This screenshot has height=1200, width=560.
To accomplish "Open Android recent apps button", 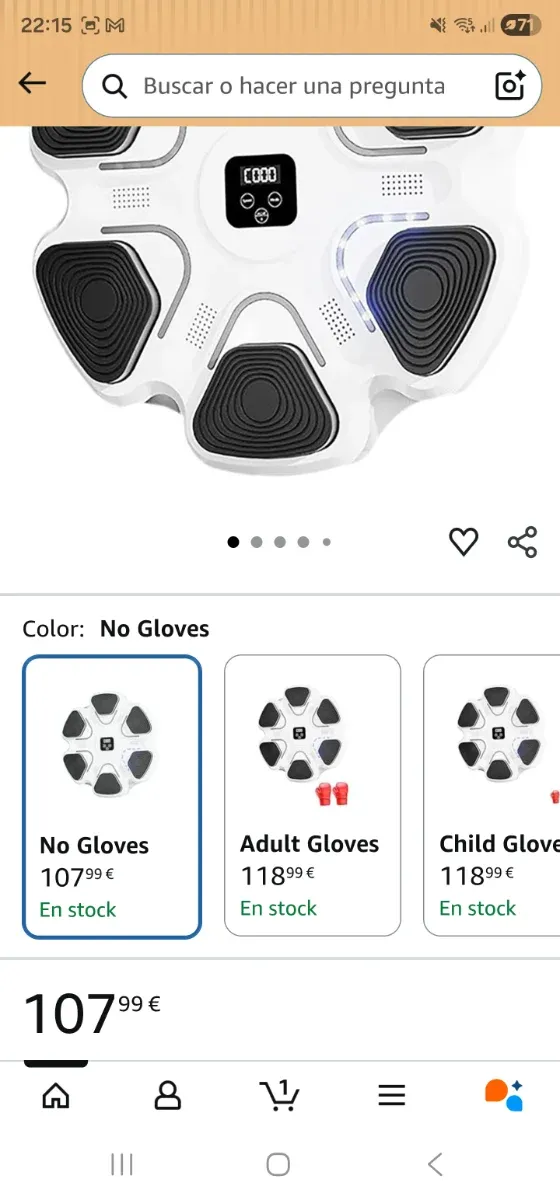I will point(122,1164).
